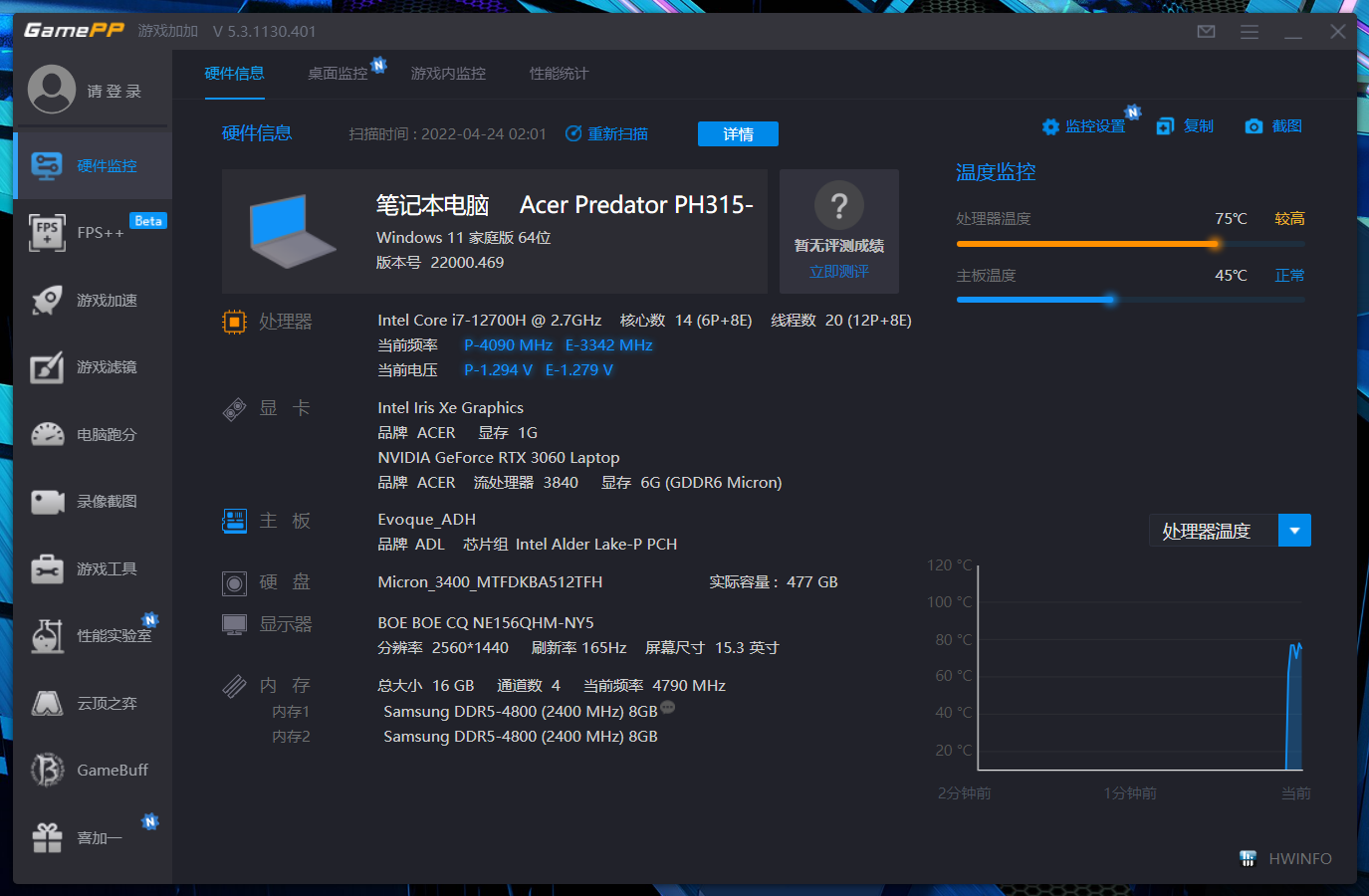Click the user avatar to log in

pyautogui.click(x=52, y=90)
